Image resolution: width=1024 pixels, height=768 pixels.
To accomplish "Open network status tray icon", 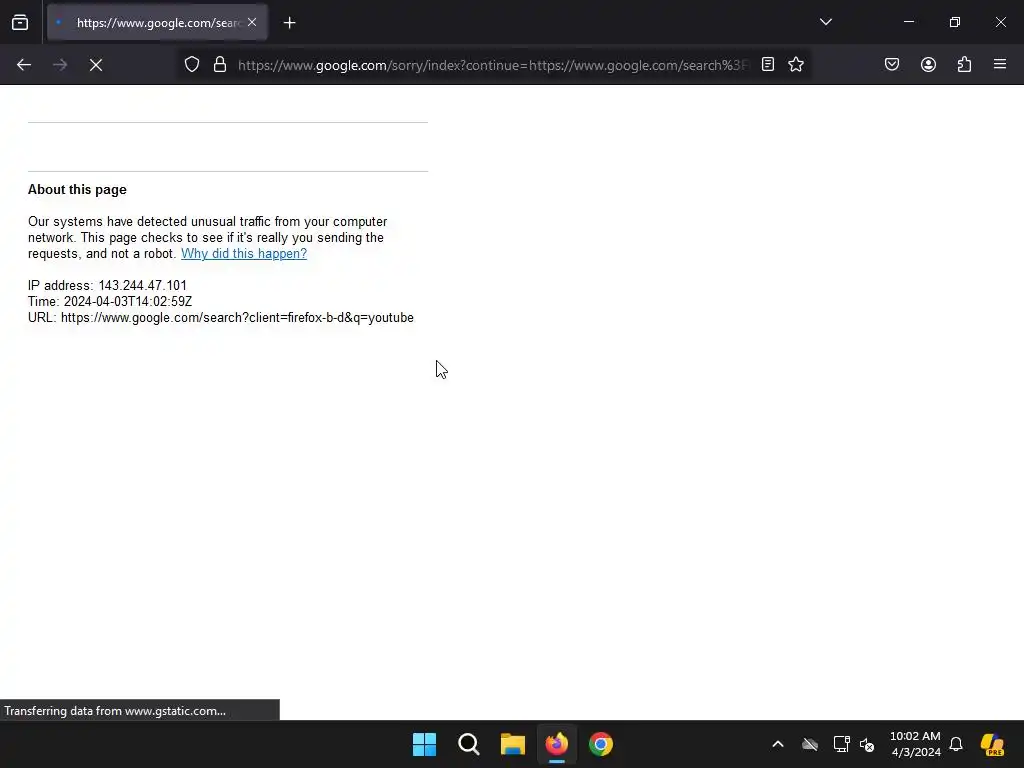I will tap(841, 744).
